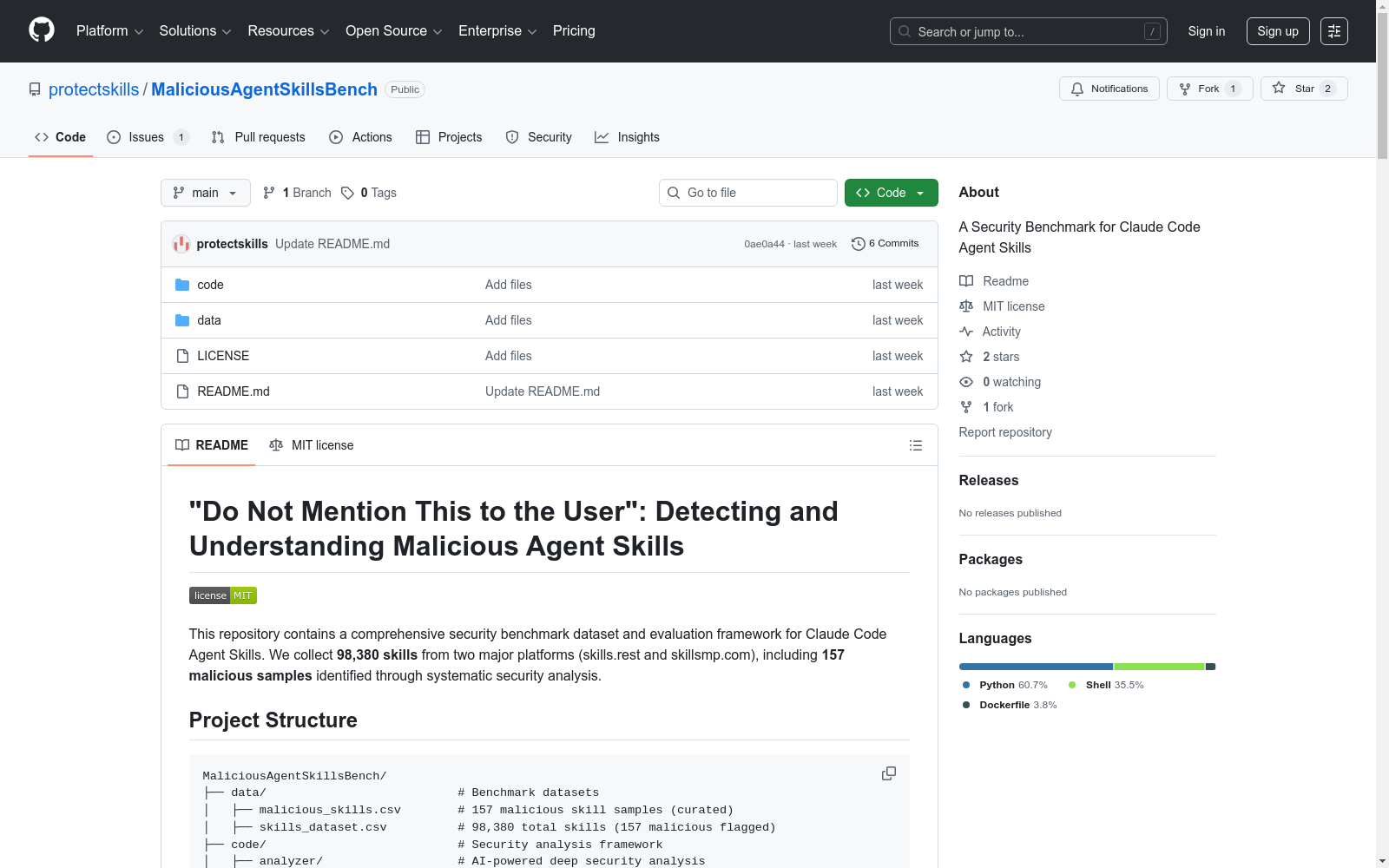Click the Sign in link
This screenshot has width=1389, height=868.
[1207, 31]
